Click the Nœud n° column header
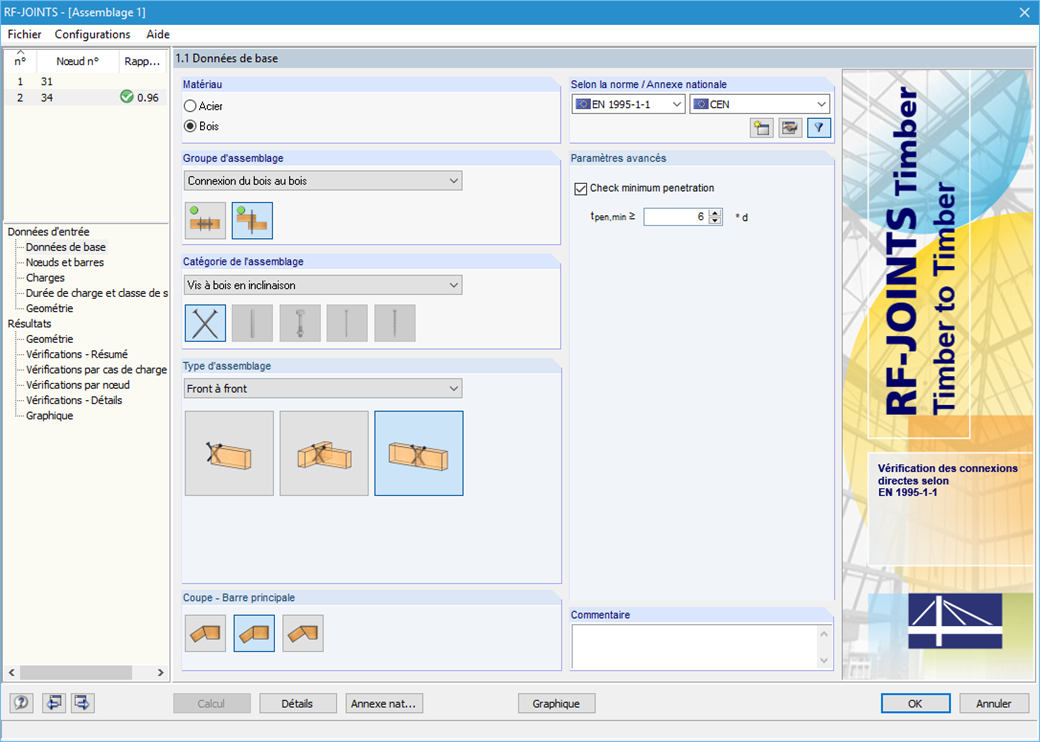Screen dimensions: 1040x742 [x=78, y=61]
